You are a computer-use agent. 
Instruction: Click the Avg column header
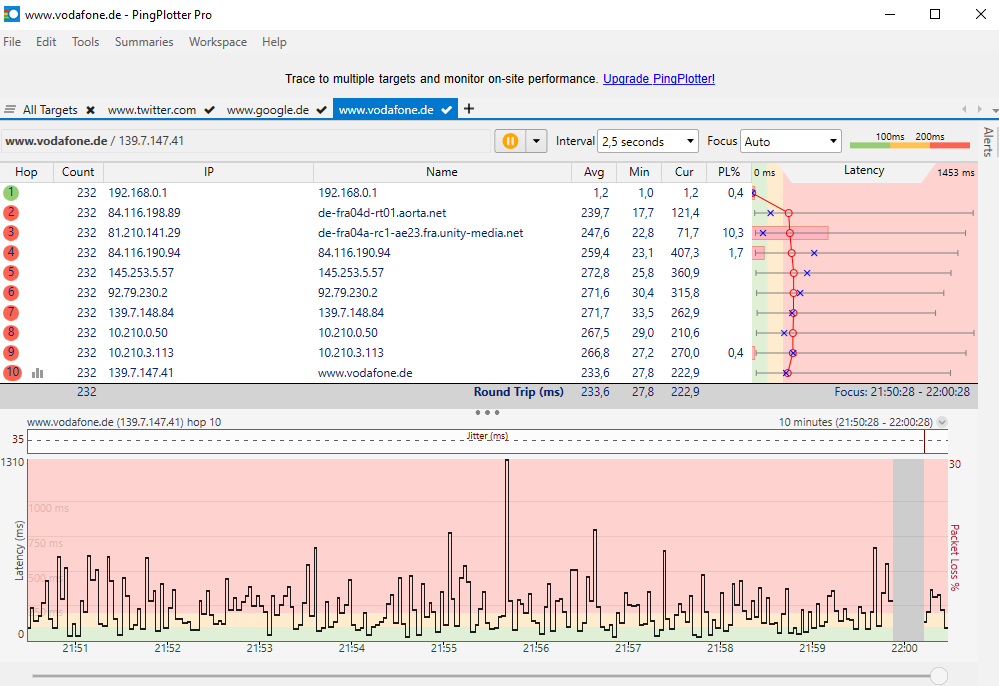coord(594,172)
